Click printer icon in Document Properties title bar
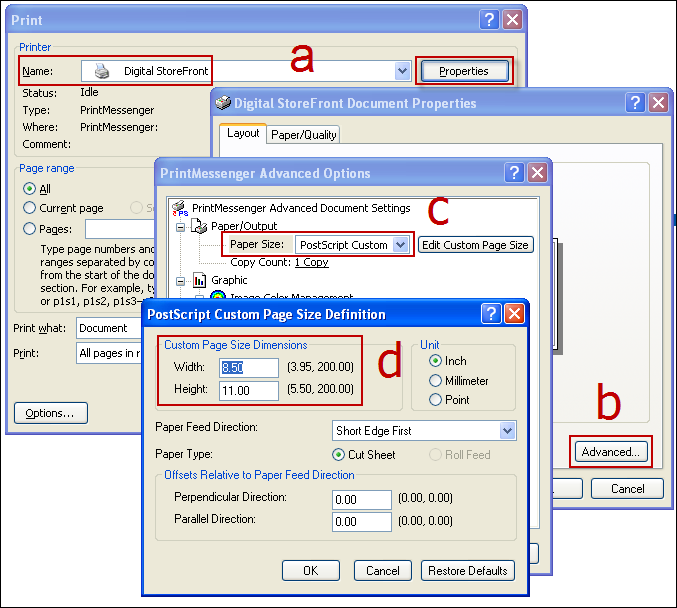The width and height of the screenshot is (677, 608). [223, 103]
